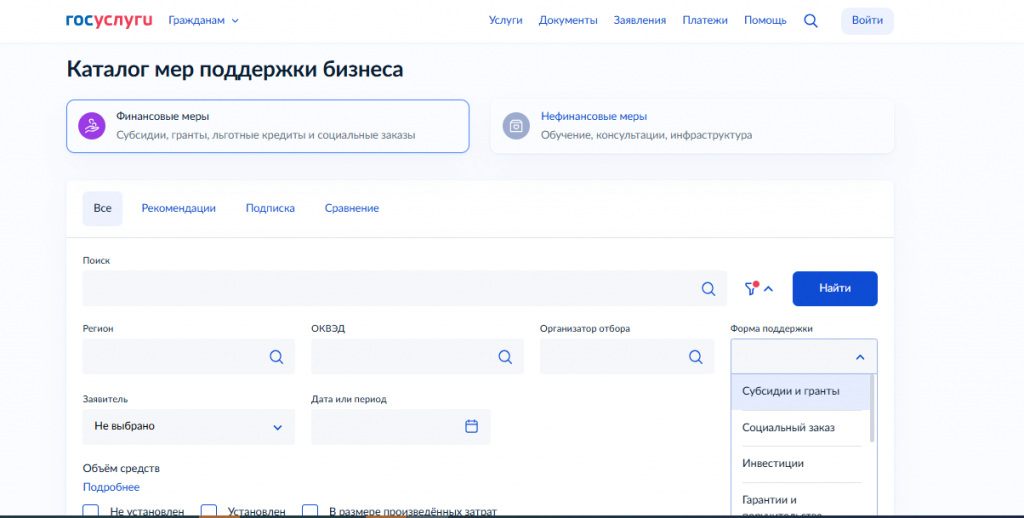Open the Подробнее link
The height and width of the screenshot is (518, 1024).
(111, 487)
